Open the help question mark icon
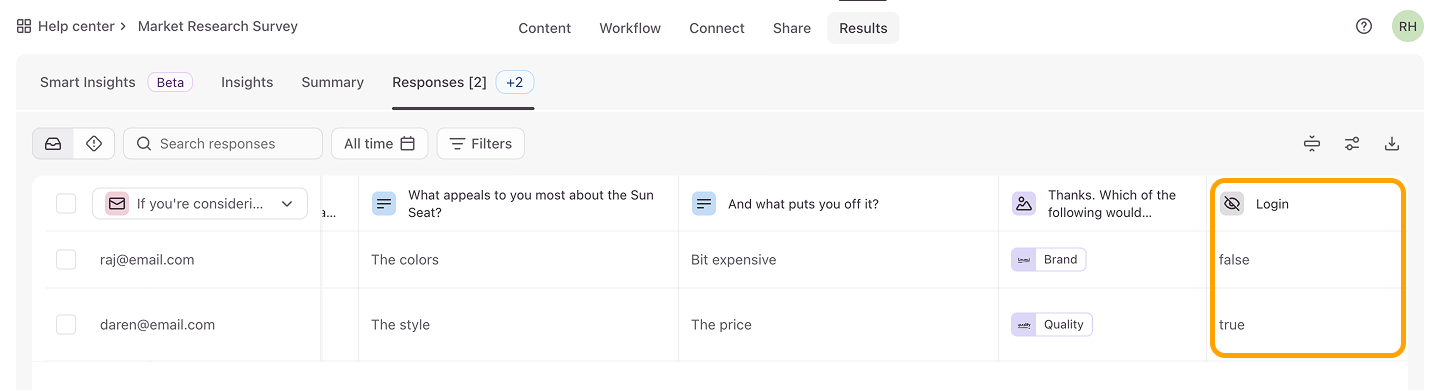The image size is (1440, 390). click(x=1364, y=27)
